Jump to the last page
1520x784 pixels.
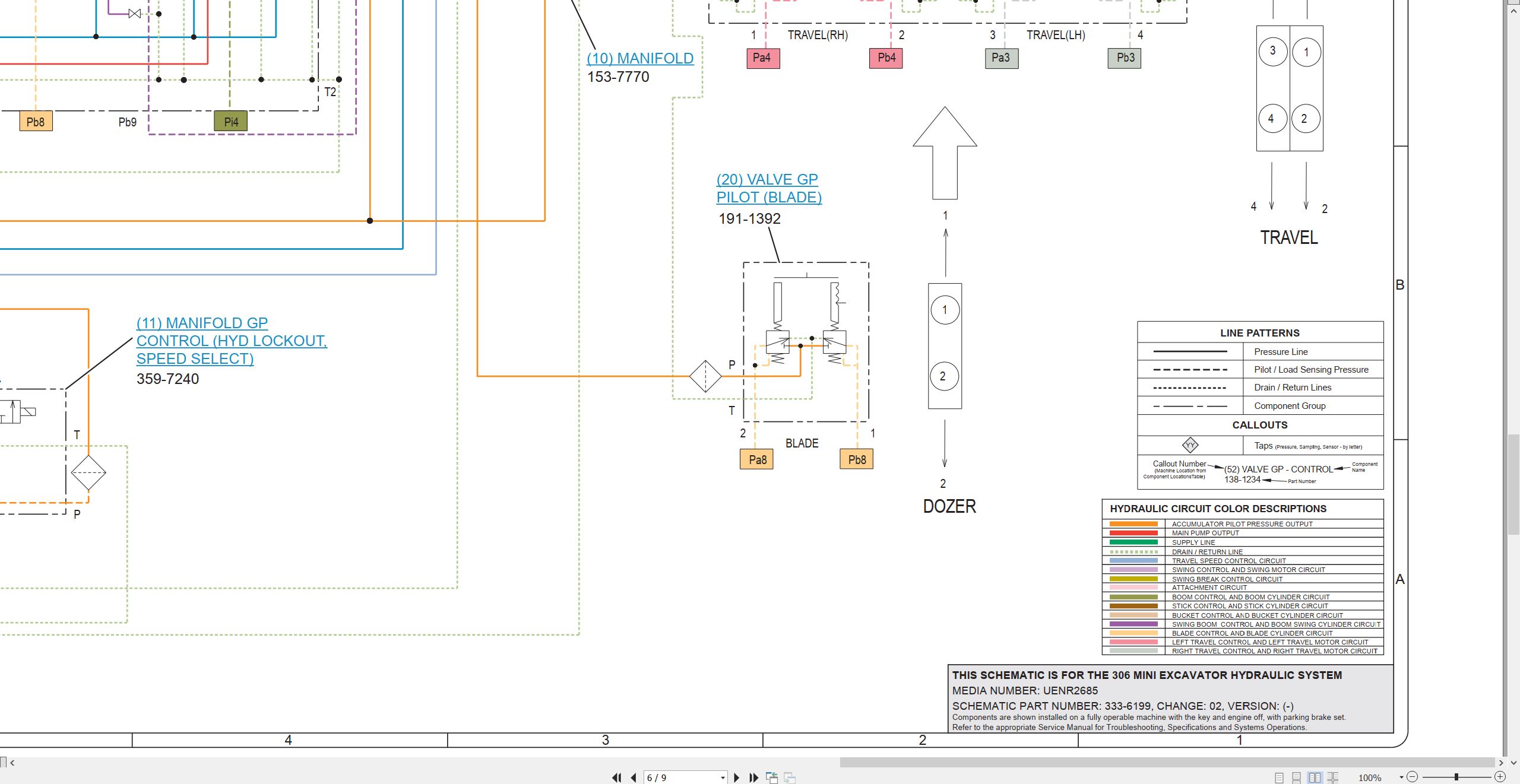coord(754,777)
